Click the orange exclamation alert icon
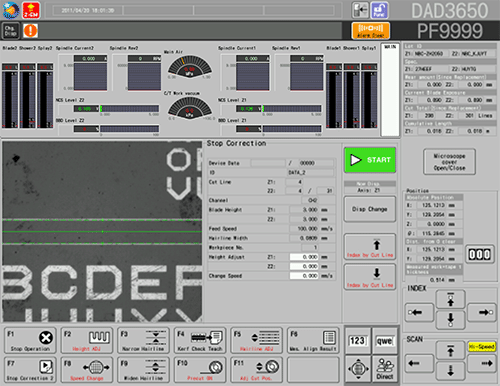 (30, 31)
